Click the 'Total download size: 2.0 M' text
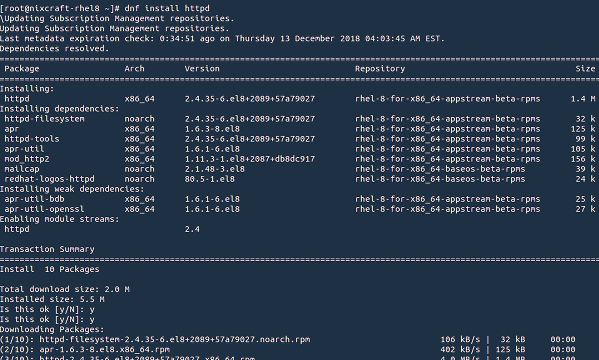The image size is (599, 360). (65, 289)
